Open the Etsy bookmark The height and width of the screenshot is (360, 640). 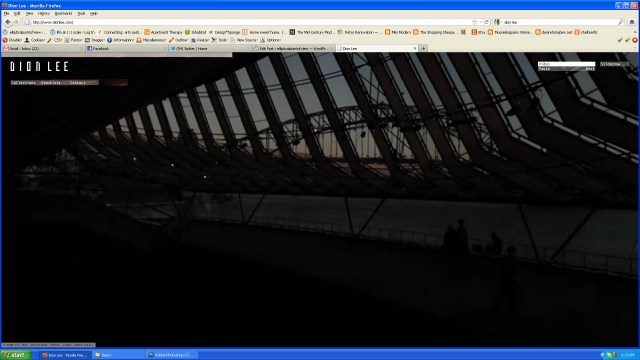[x=478, y=32]
